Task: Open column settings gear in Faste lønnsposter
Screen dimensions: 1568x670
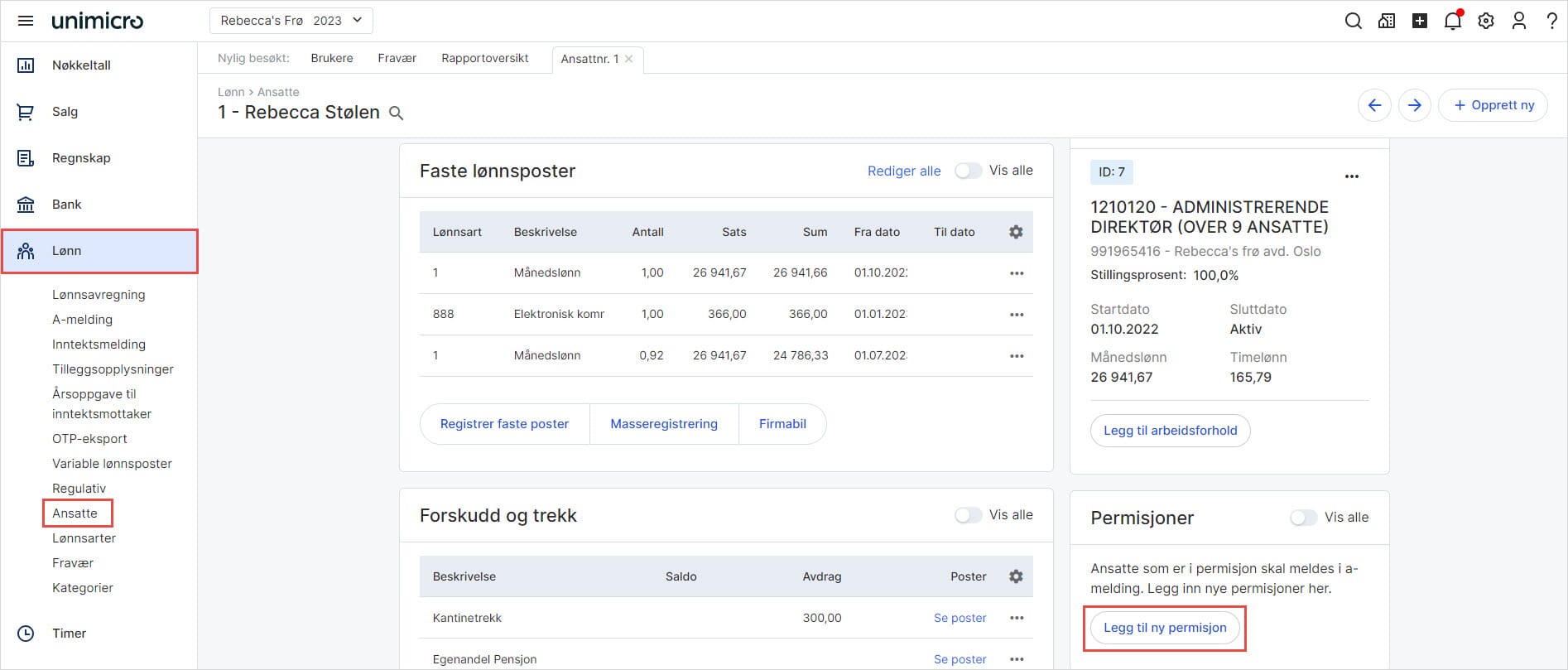Action: (x=1016, y=232)
